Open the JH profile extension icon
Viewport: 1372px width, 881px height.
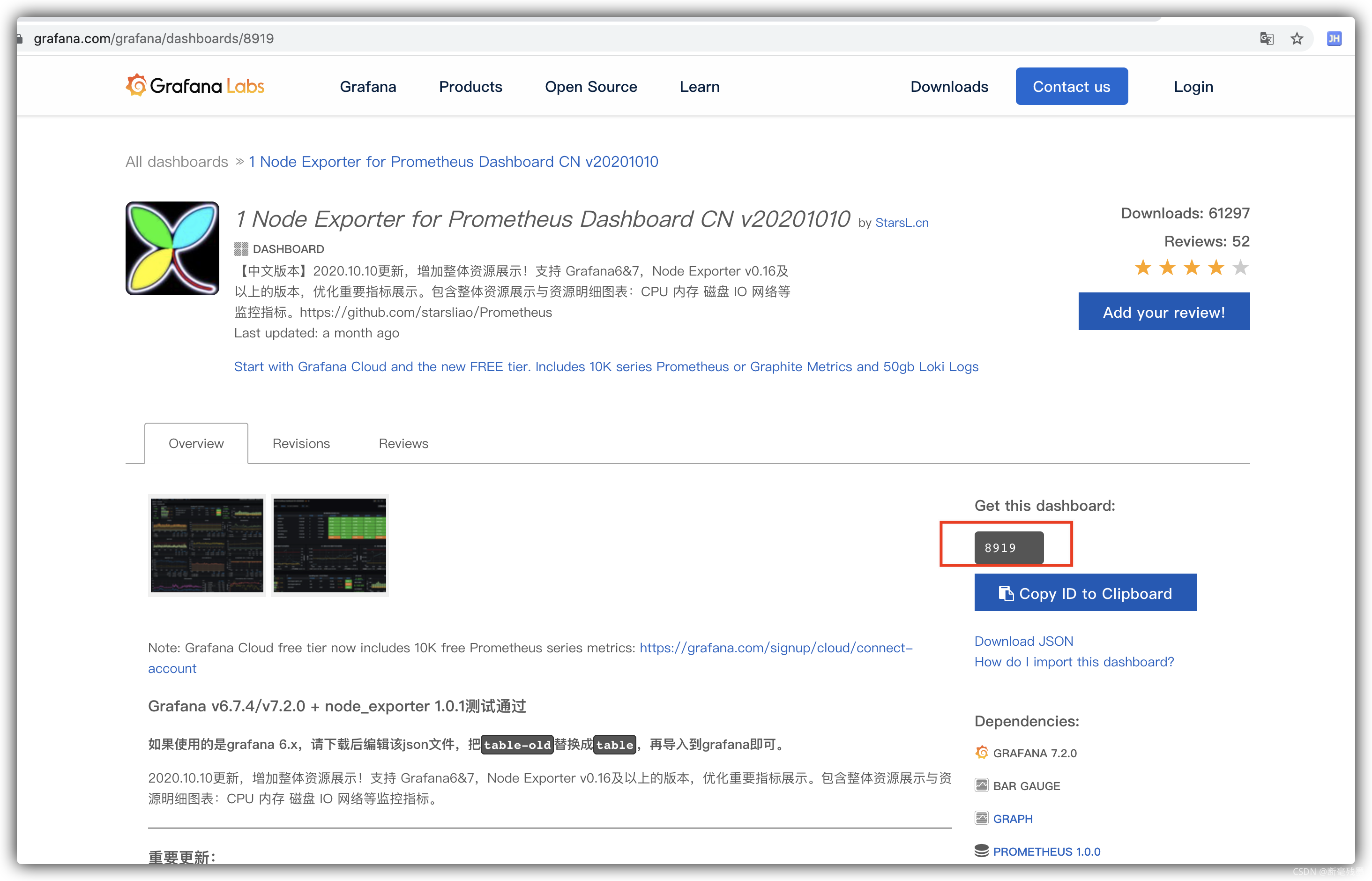pyautogui.click(x=1334, y=38)
